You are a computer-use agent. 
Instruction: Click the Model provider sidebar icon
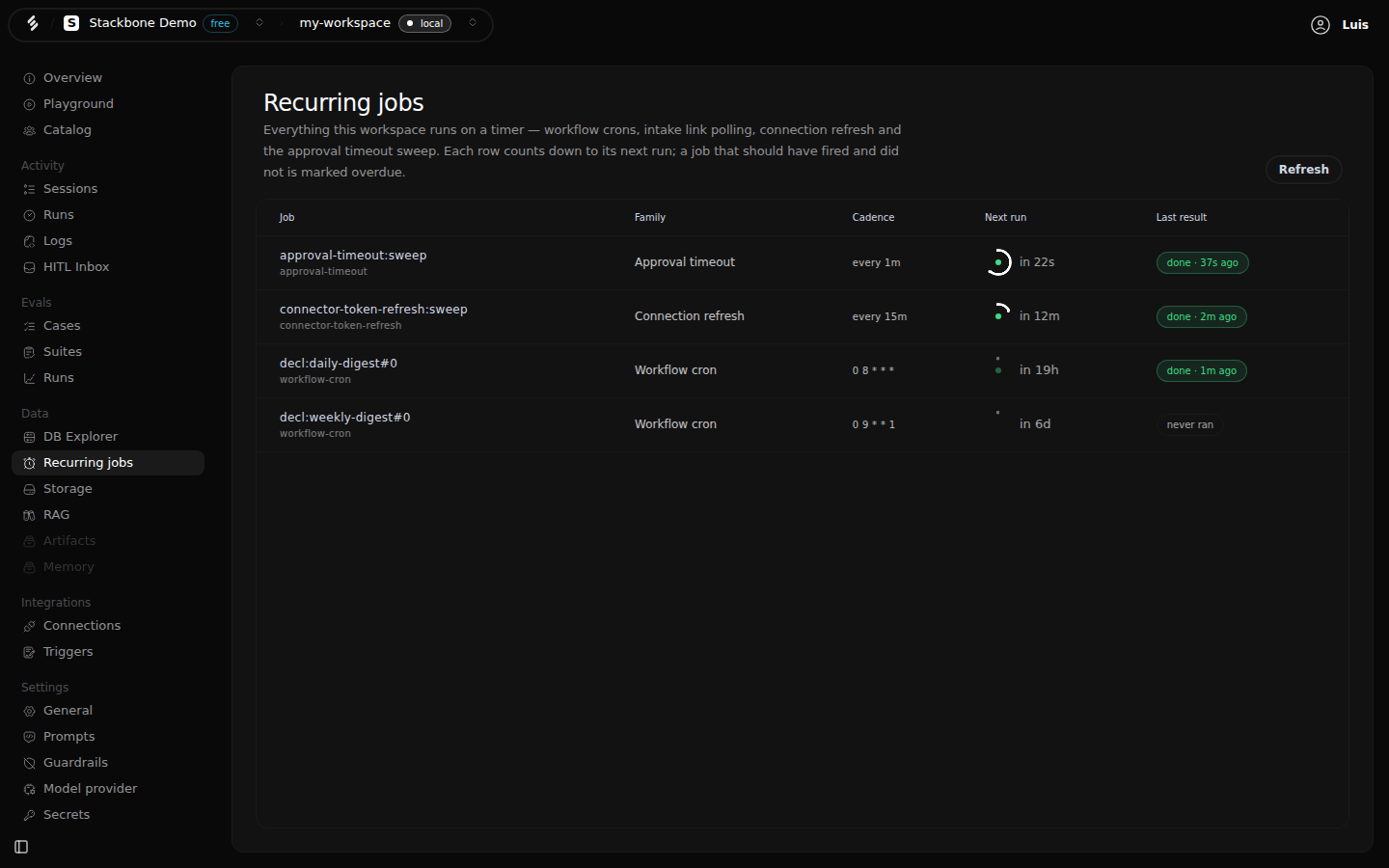pyautogui.click(x=29, y=789)
